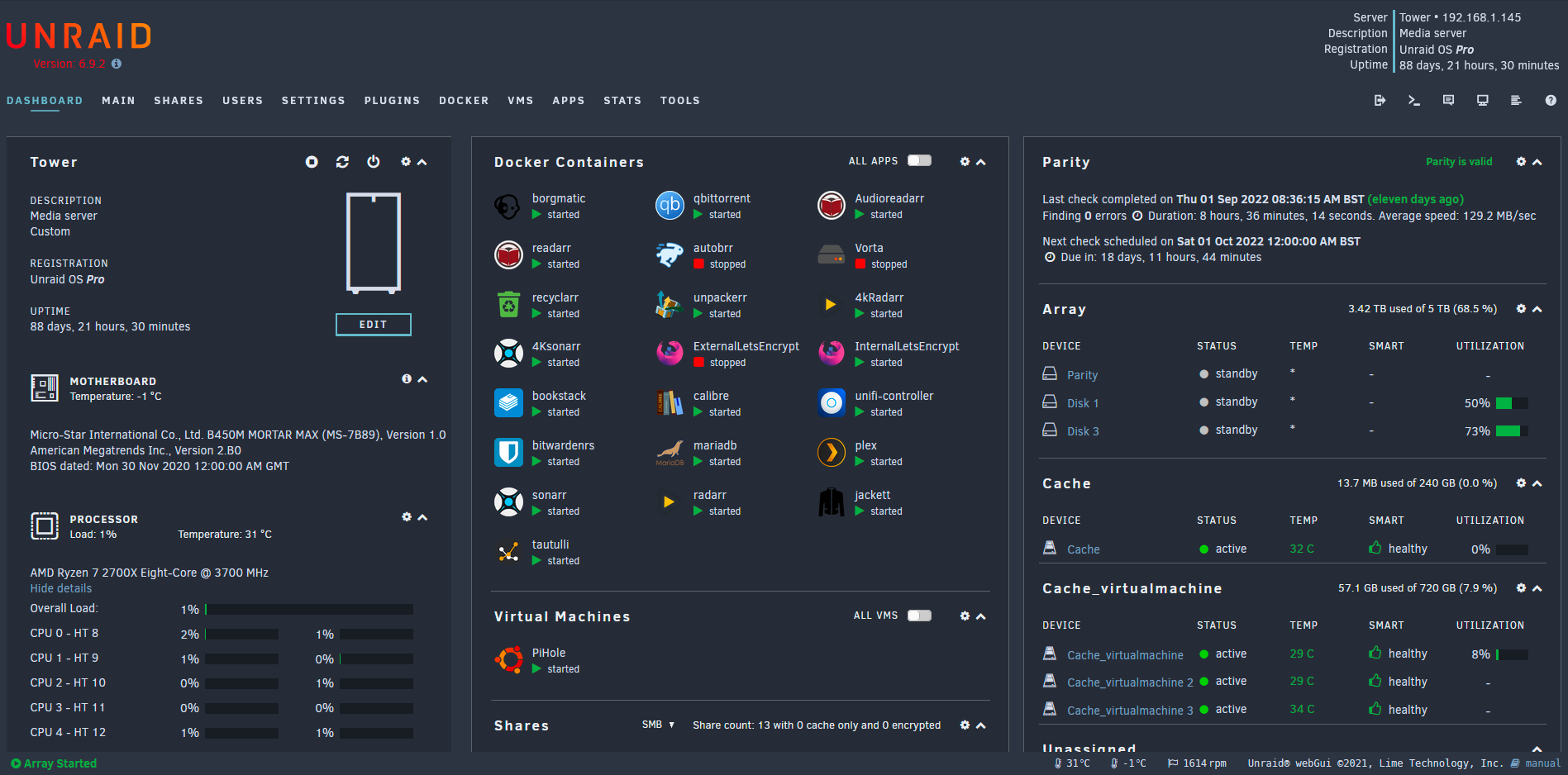Open the Vorta container icon

832,255
